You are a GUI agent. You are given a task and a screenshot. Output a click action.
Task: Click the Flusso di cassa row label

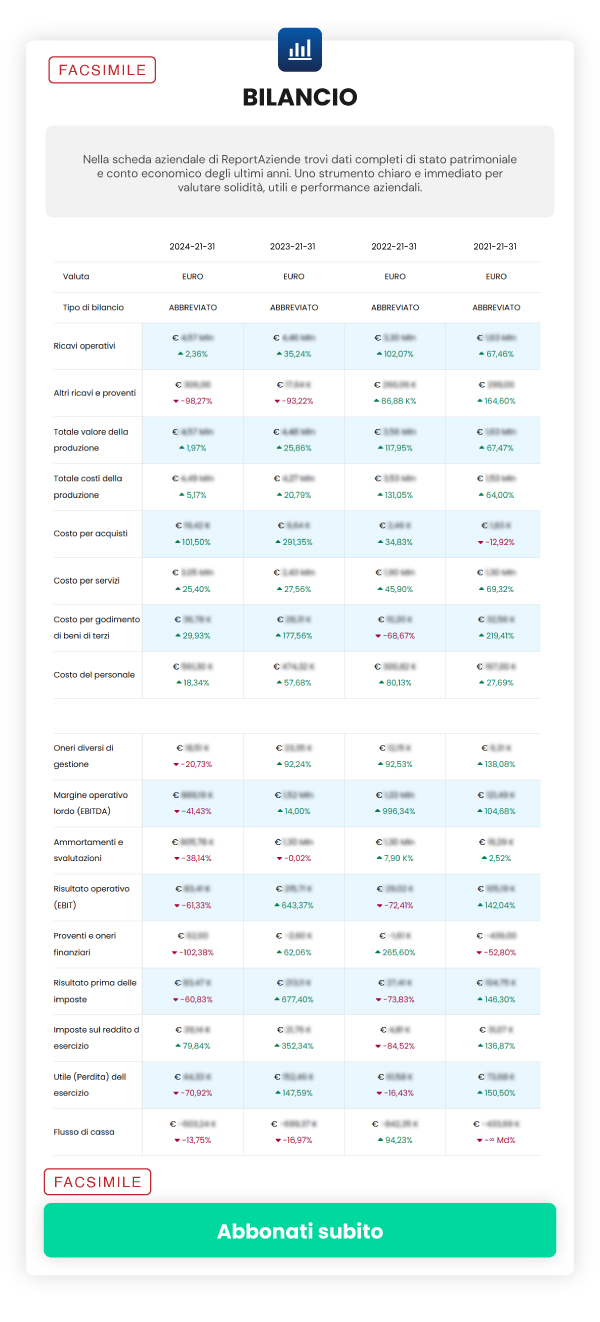coord(84,1132)
